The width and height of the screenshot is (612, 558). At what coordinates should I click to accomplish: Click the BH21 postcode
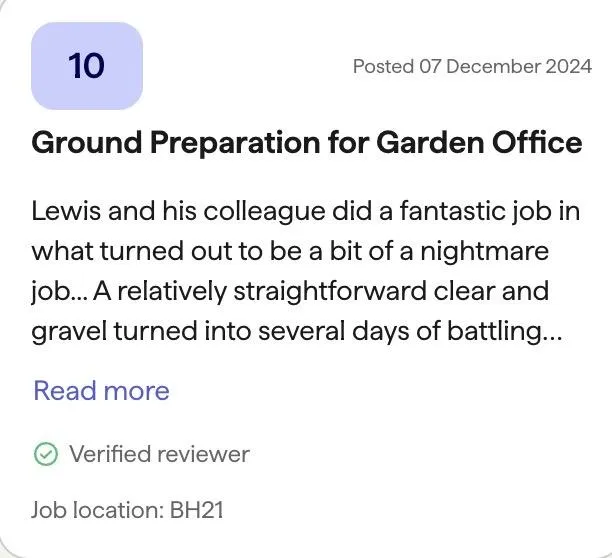point(196,510)
